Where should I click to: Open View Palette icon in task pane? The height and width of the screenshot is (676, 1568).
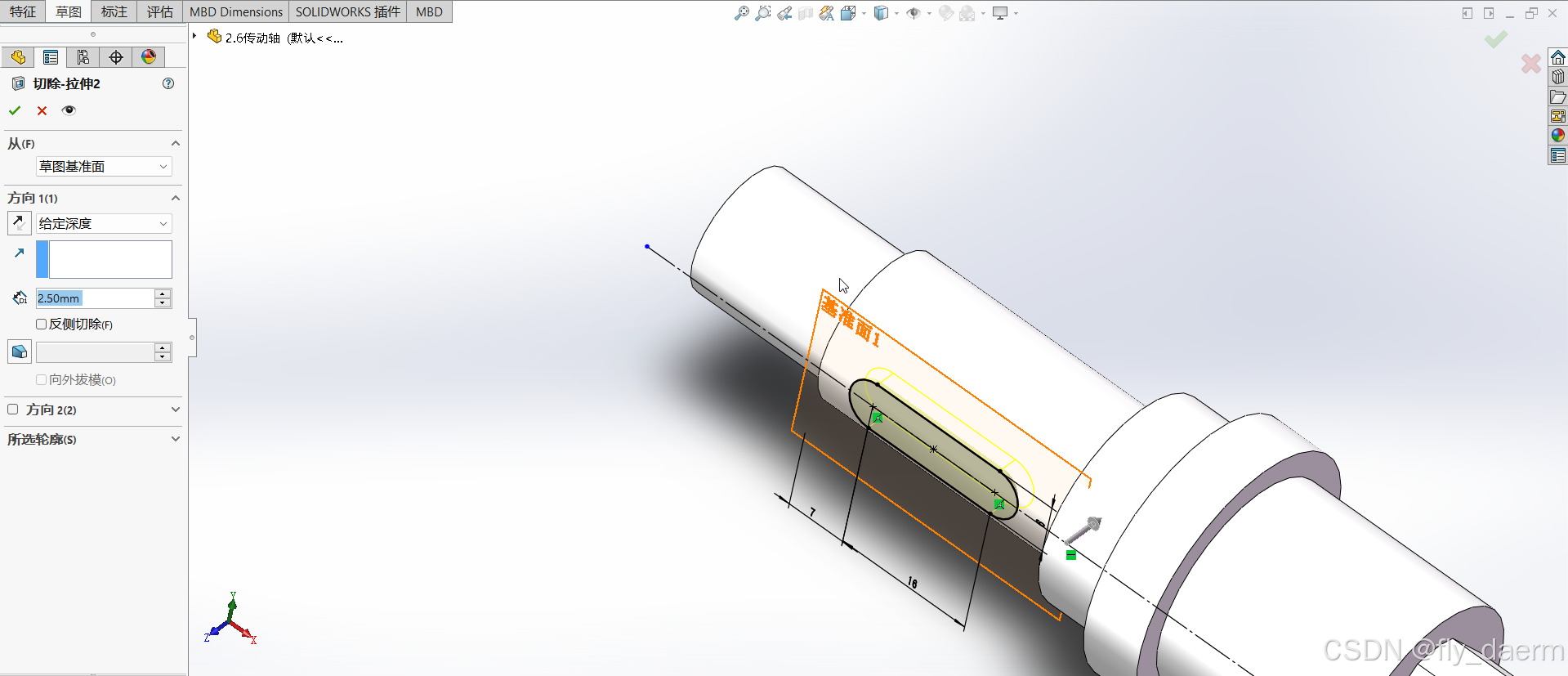point(1558,116)
